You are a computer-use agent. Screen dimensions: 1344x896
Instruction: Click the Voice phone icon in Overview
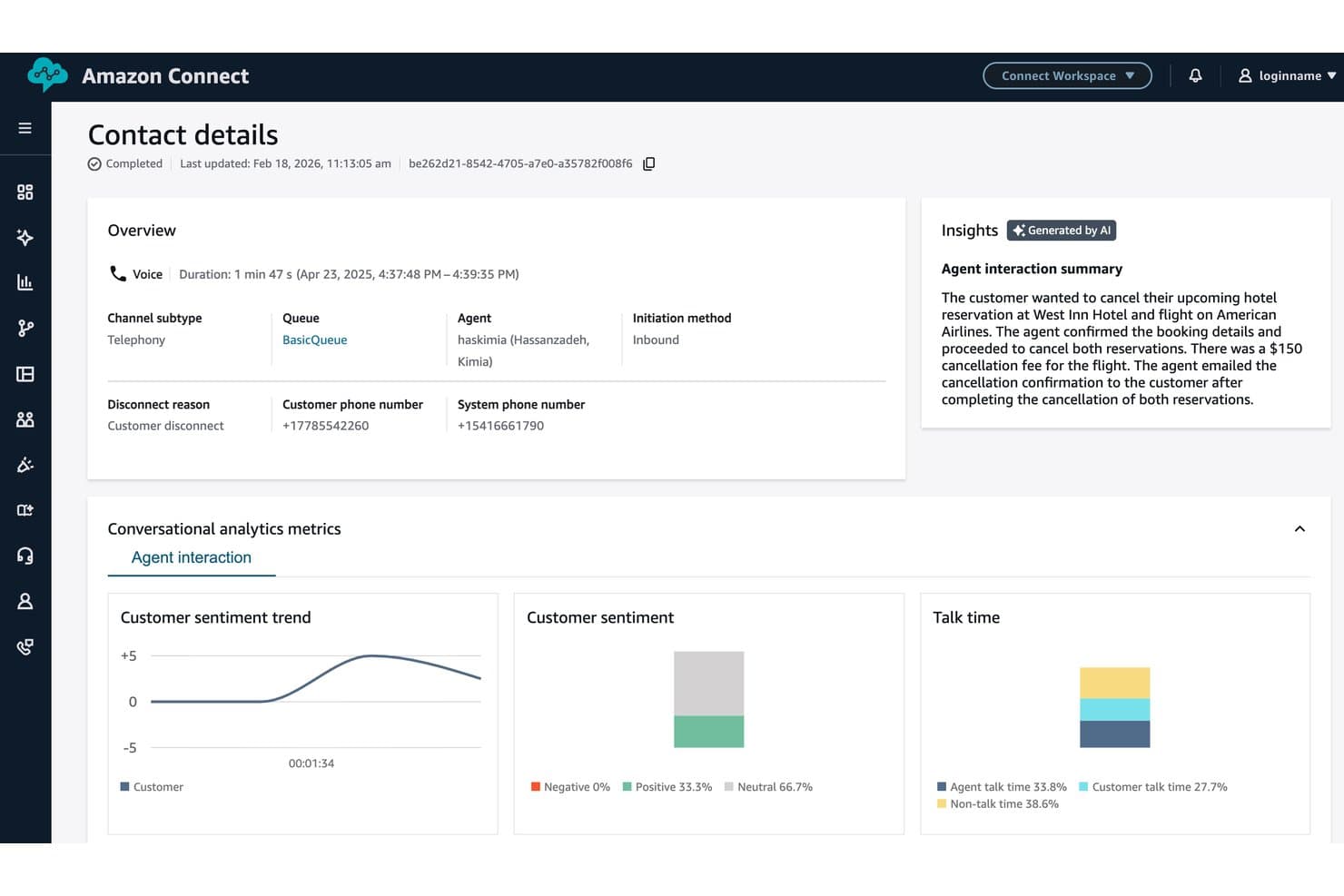point(117,273)
